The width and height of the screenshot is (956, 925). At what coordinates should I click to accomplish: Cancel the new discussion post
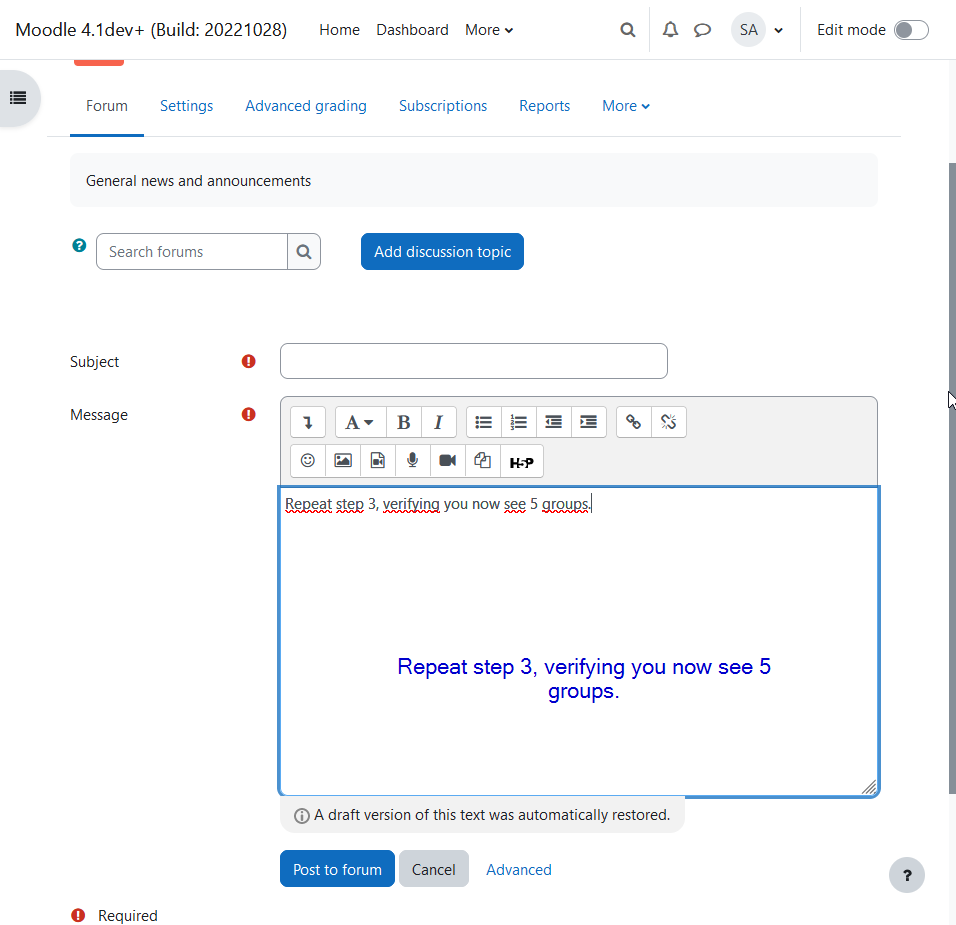point(433,869)
